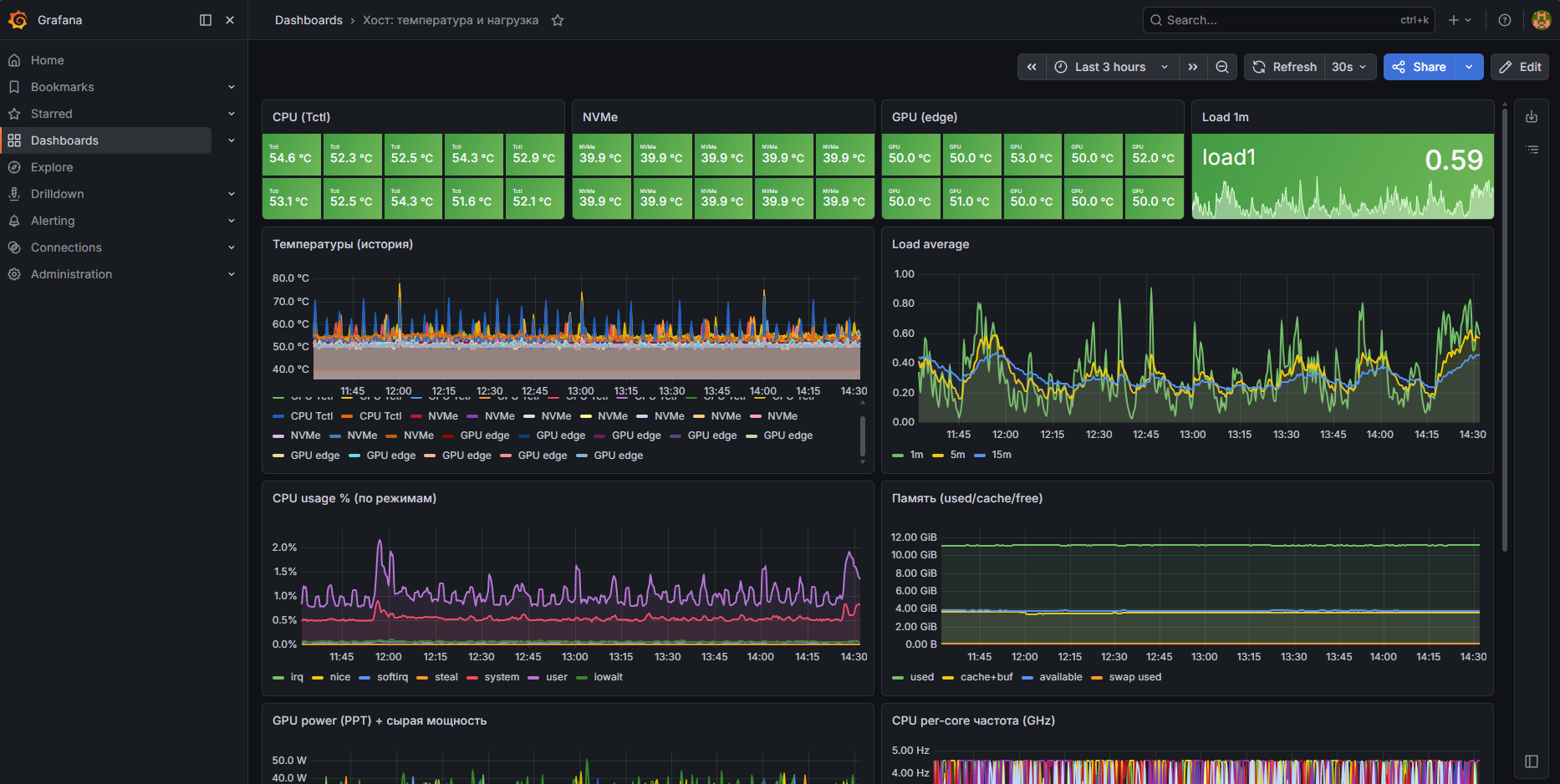The width and height of the screenshot is (1560, 784).
Task: Toggle the 5m series in Load average legend
Action: tap(957, 455)
